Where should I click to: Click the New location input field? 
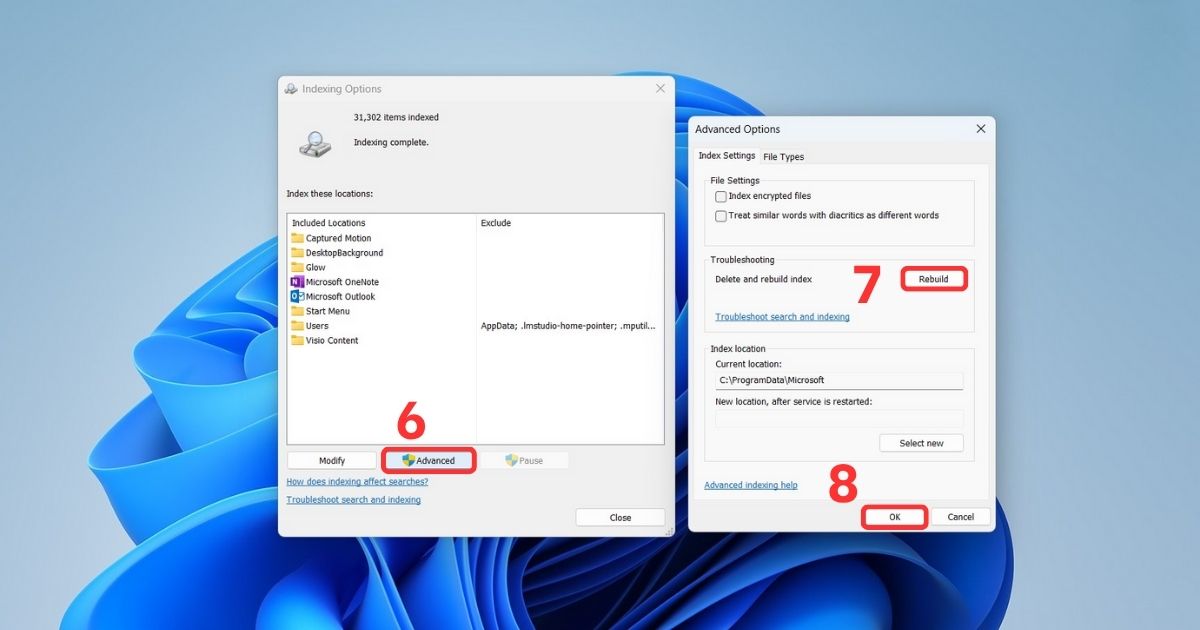click(x=838, y=418)
